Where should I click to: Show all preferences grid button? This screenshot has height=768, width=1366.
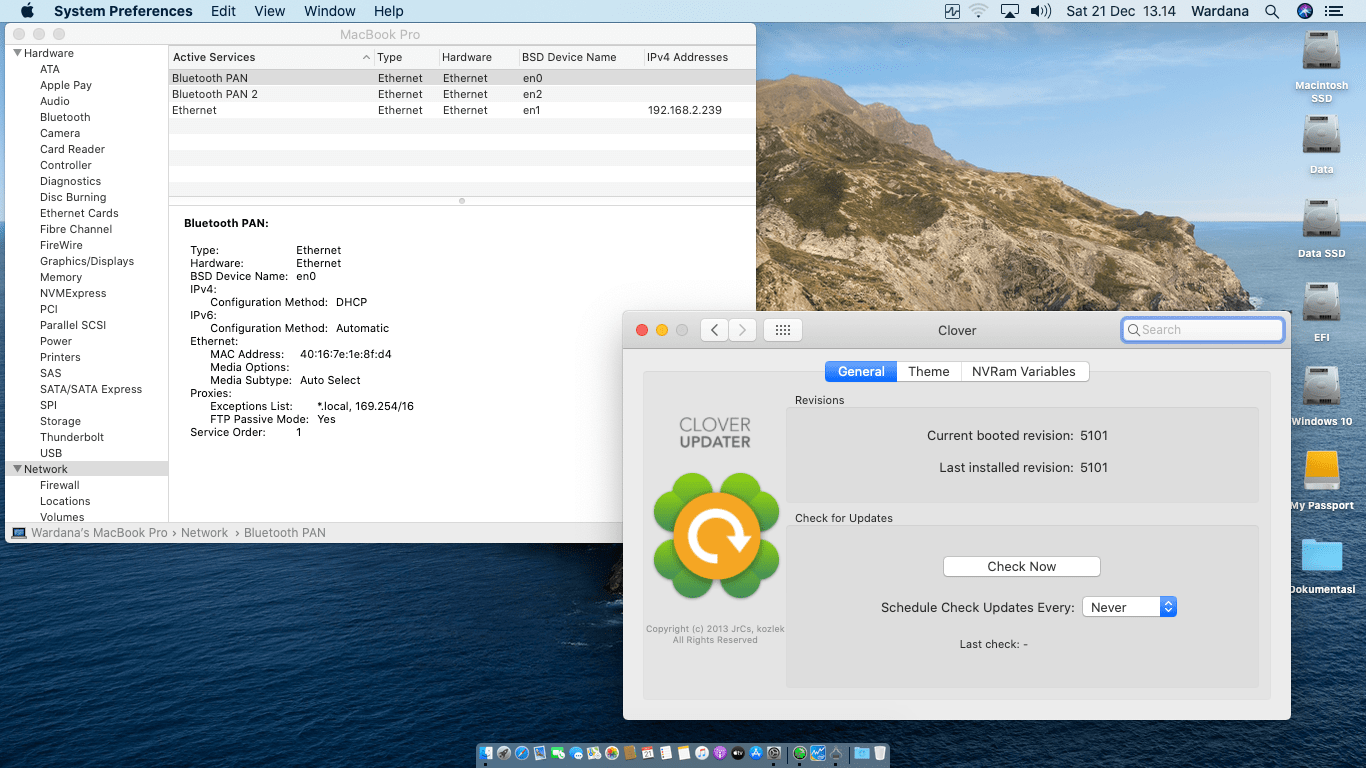point(783,330)
